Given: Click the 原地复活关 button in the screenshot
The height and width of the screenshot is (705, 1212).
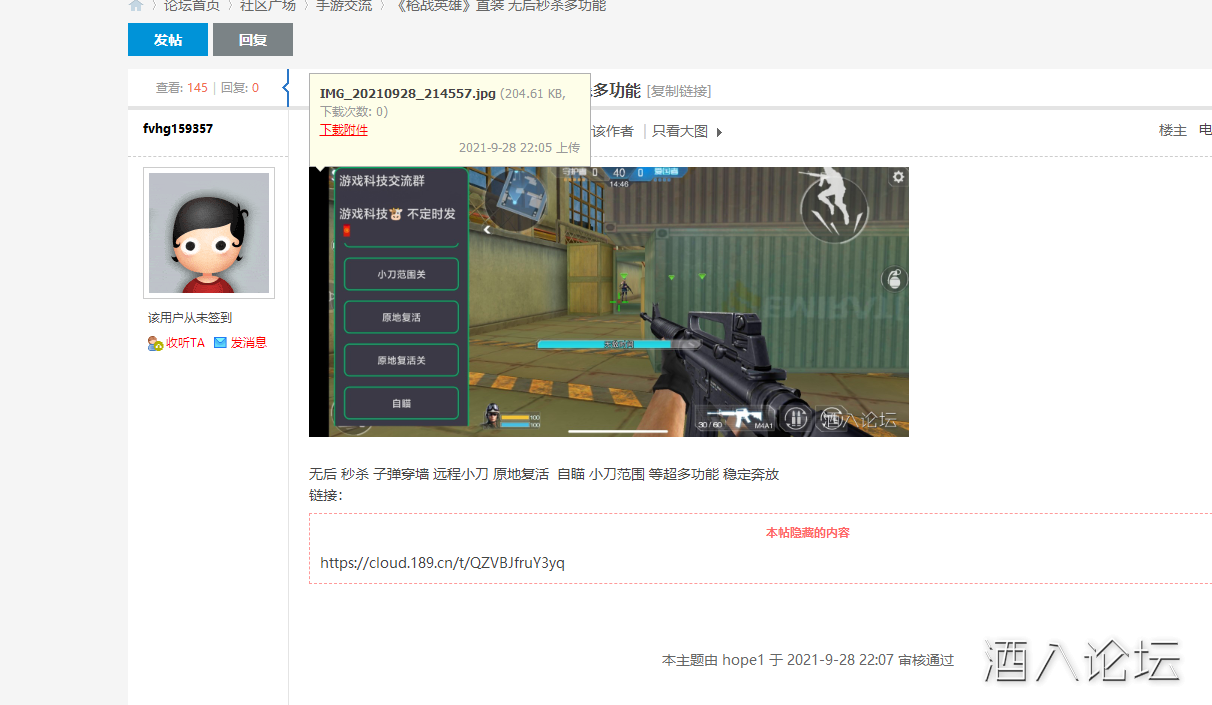Looking at the screenshot, I should pos(401,360).
